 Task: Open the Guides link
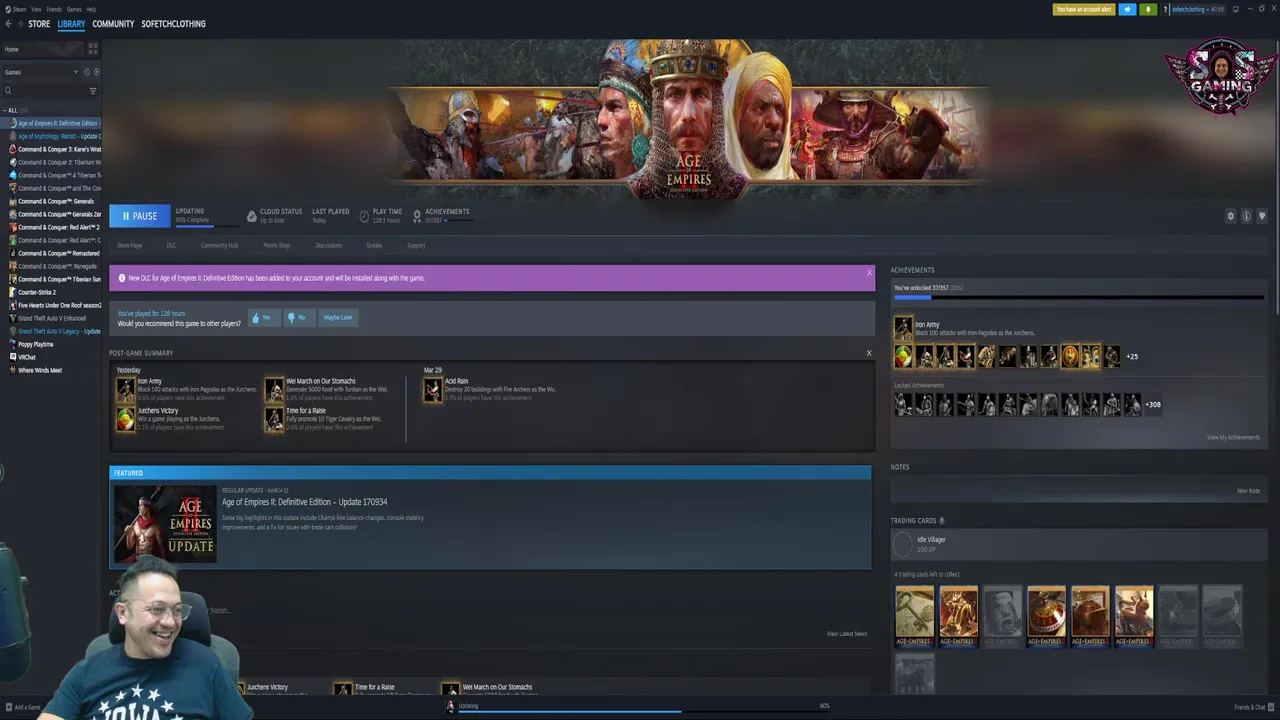[374, 245]
